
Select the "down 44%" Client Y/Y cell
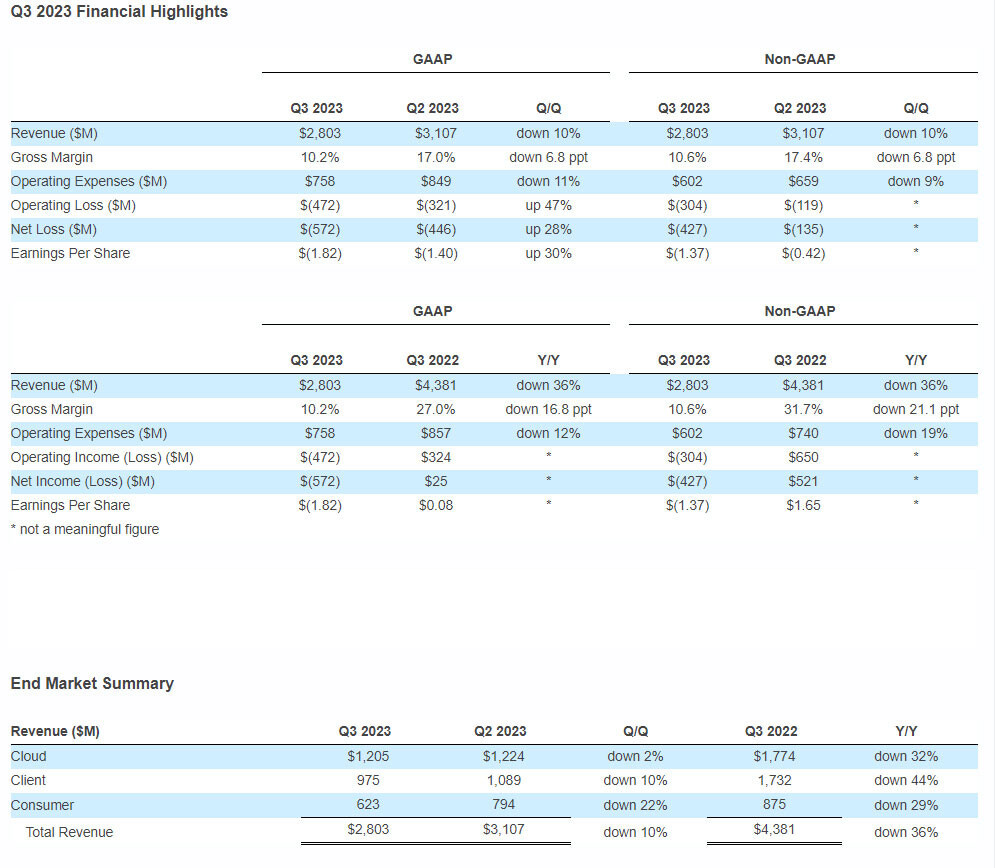[906, 780]
